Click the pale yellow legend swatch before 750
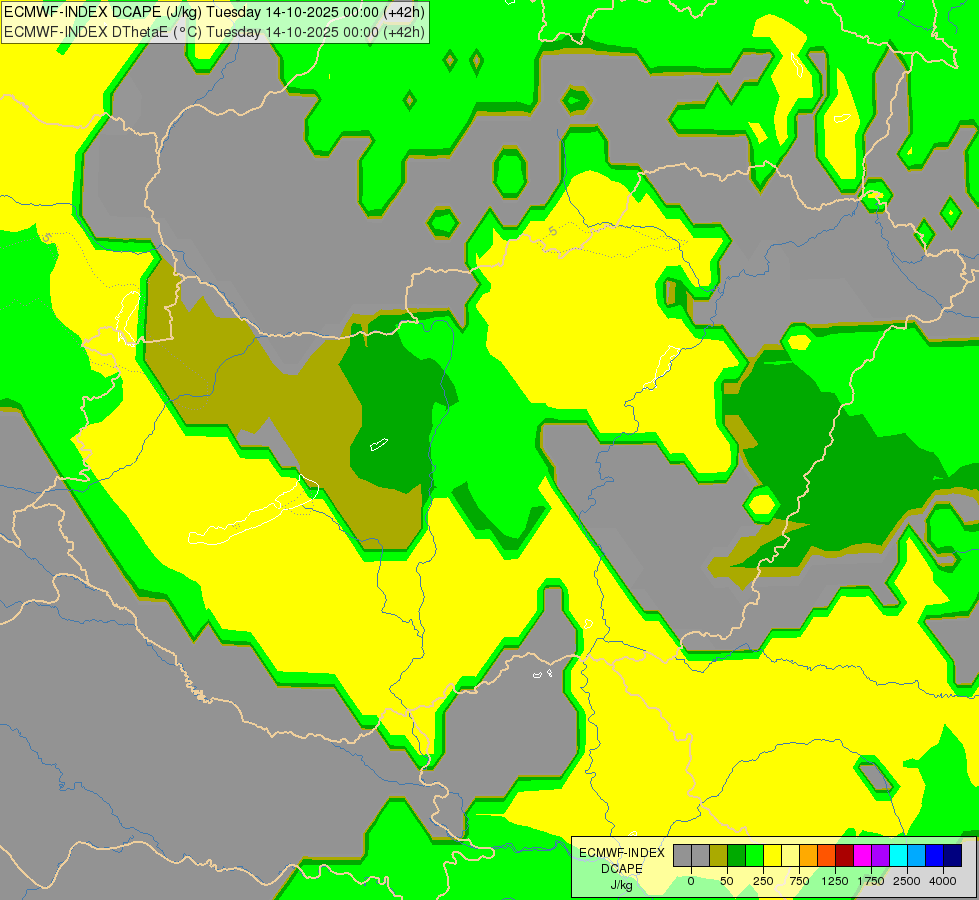The image size is (979, 900). pos(790,855)
